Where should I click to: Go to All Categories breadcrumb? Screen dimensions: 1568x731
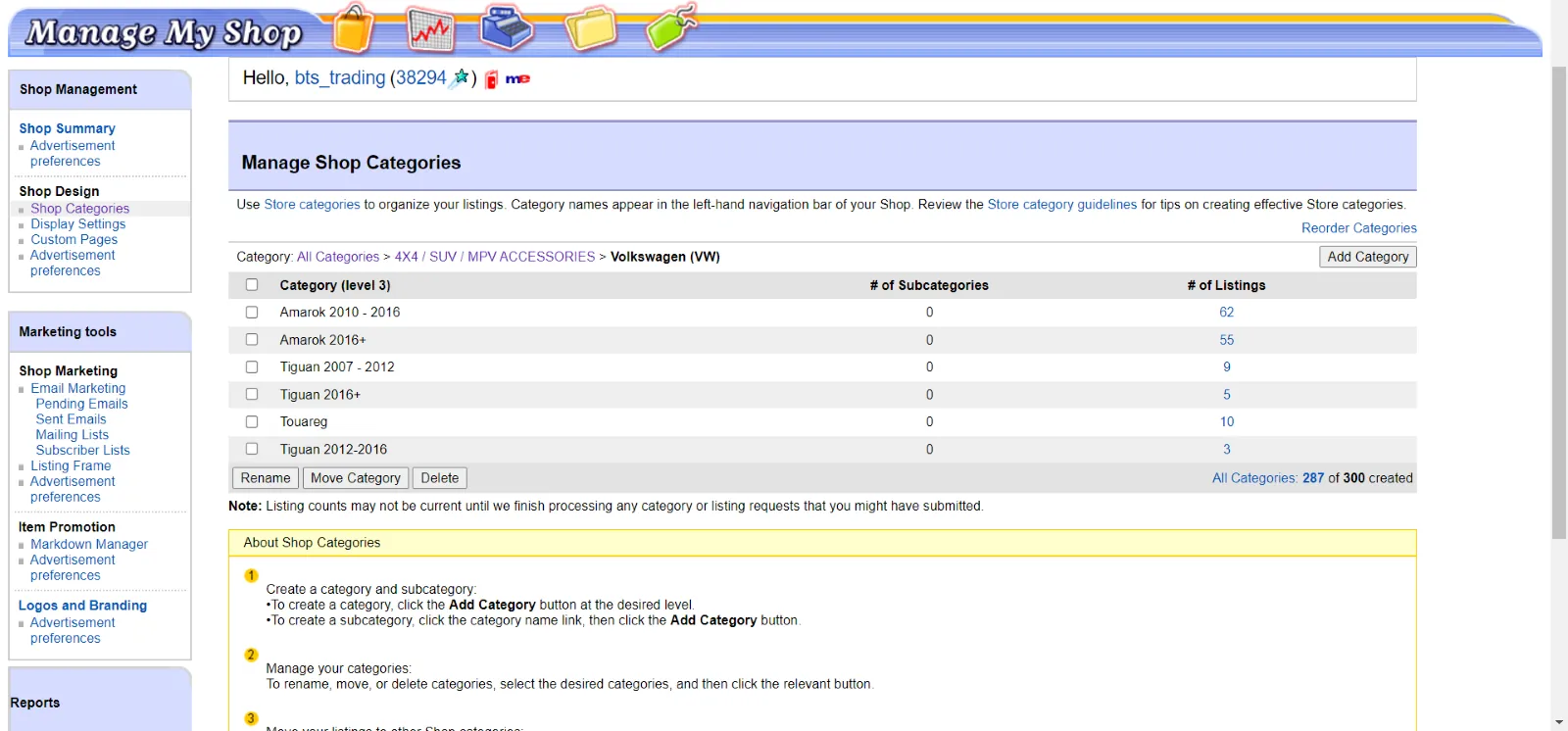click(338, 257)
